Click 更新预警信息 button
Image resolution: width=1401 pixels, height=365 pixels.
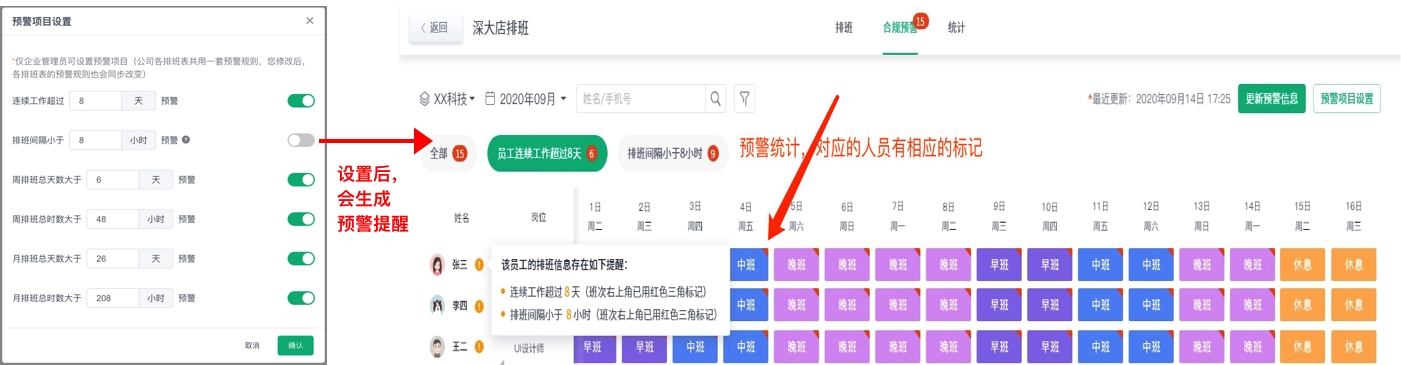coord(1272,98)
